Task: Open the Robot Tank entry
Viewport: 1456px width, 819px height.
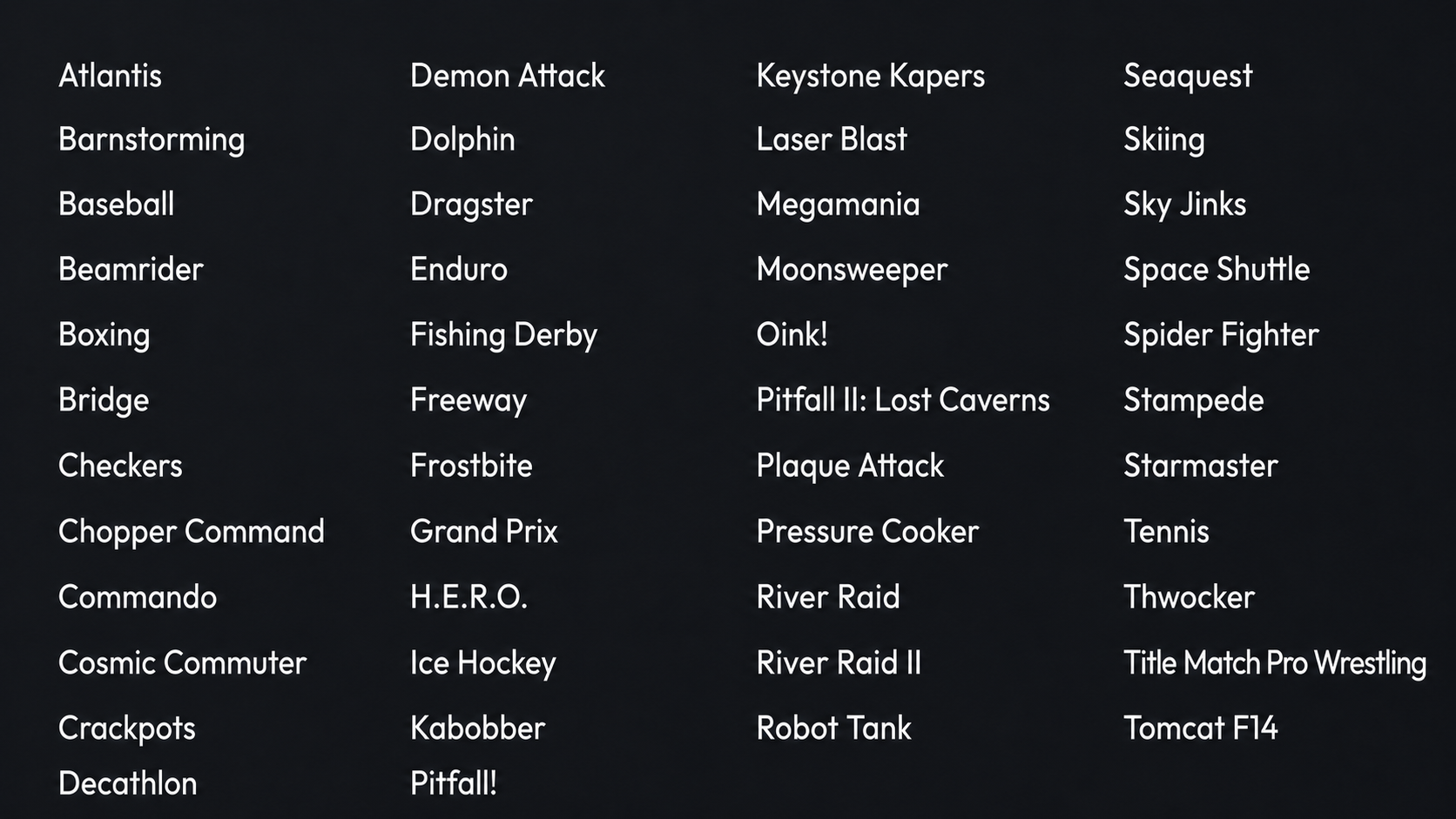Action: [x=833, y=728]
